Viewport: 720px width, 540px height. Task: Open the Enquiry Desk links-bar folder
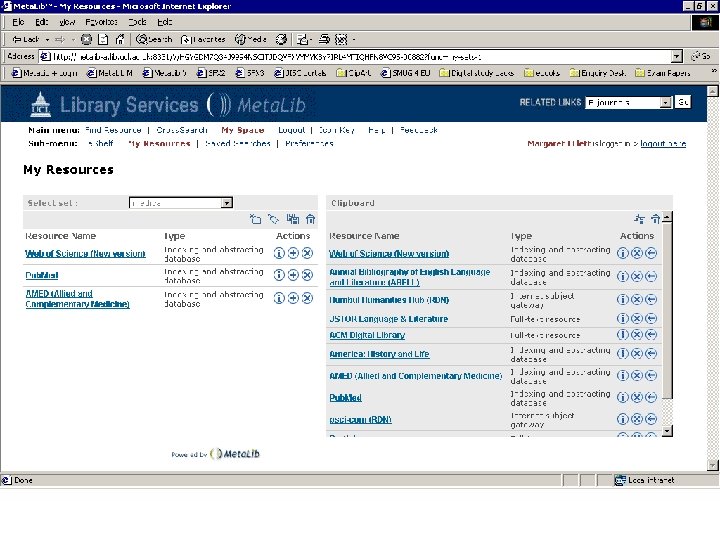click(x=598, y=73)
